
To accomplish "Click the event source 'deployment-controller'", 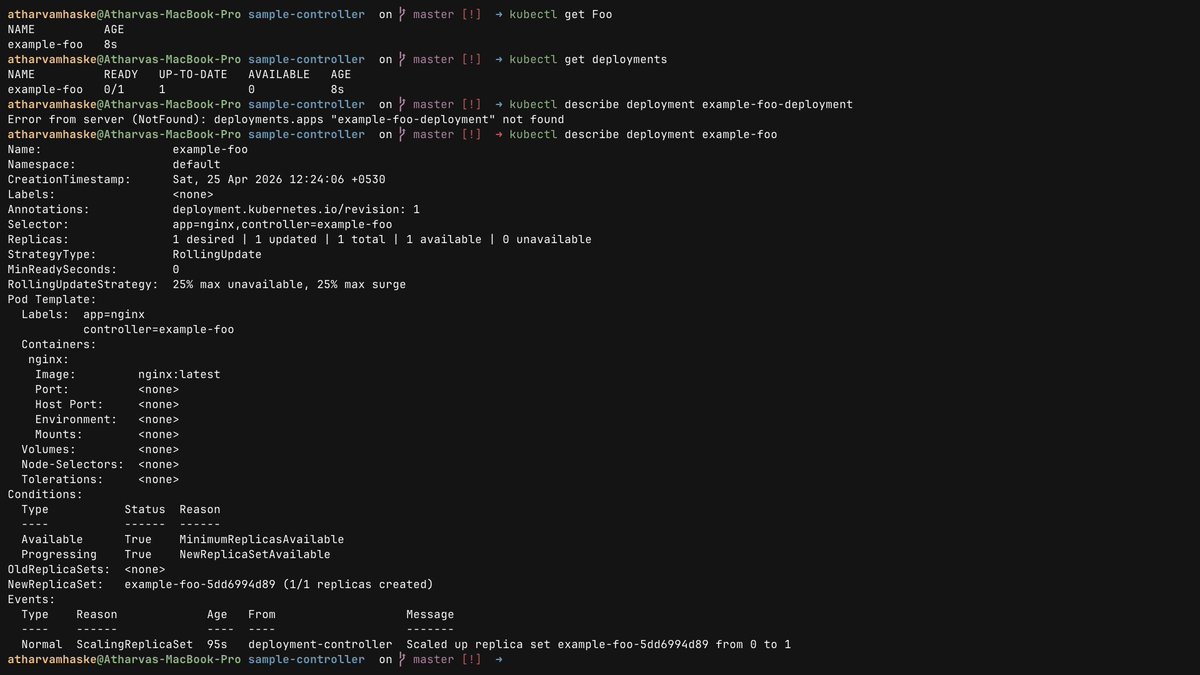I will click(320, 645).
